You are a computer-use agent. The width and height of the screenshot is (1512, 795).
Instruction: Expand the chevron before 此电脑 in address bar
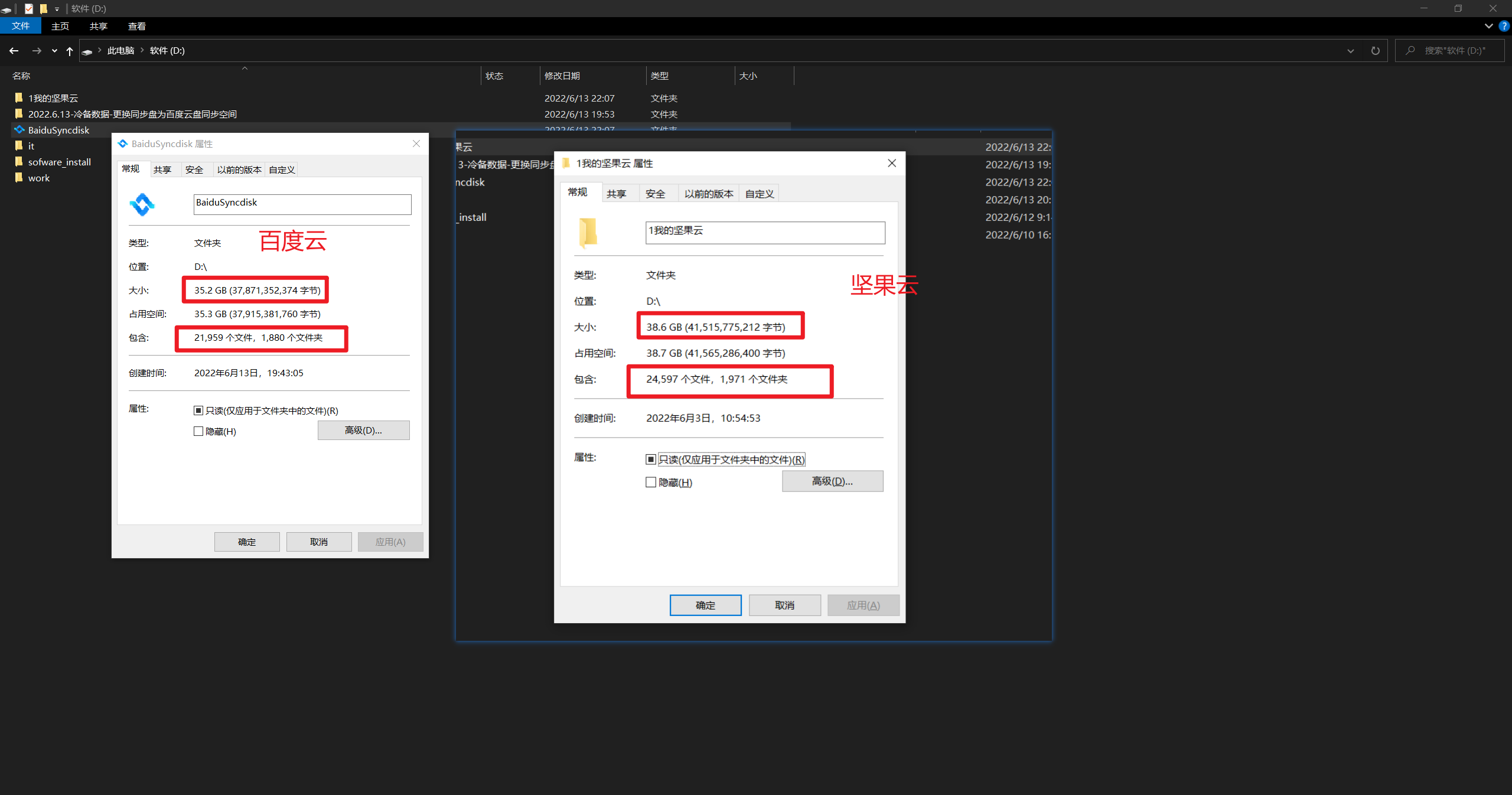(x=100, y=50)
